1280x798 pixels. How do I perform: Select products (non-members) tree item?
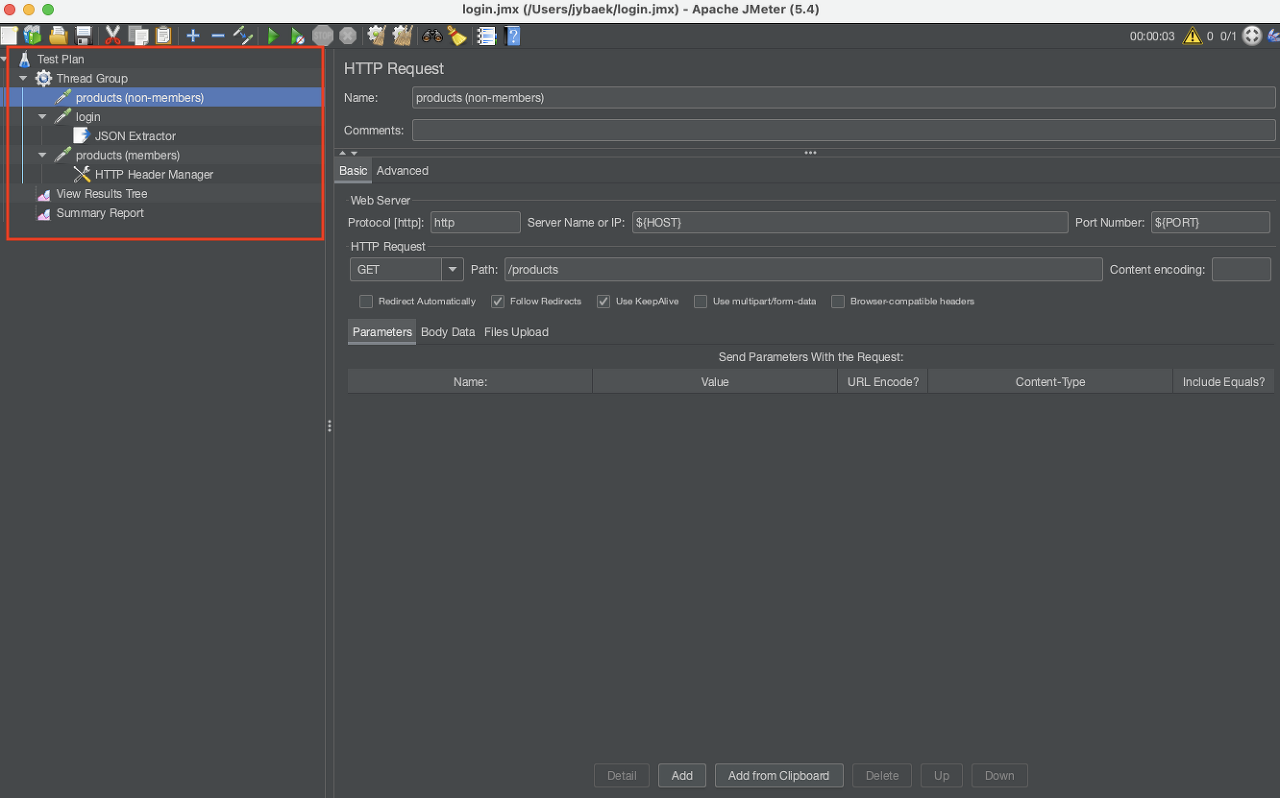click(x=140, y=97)
